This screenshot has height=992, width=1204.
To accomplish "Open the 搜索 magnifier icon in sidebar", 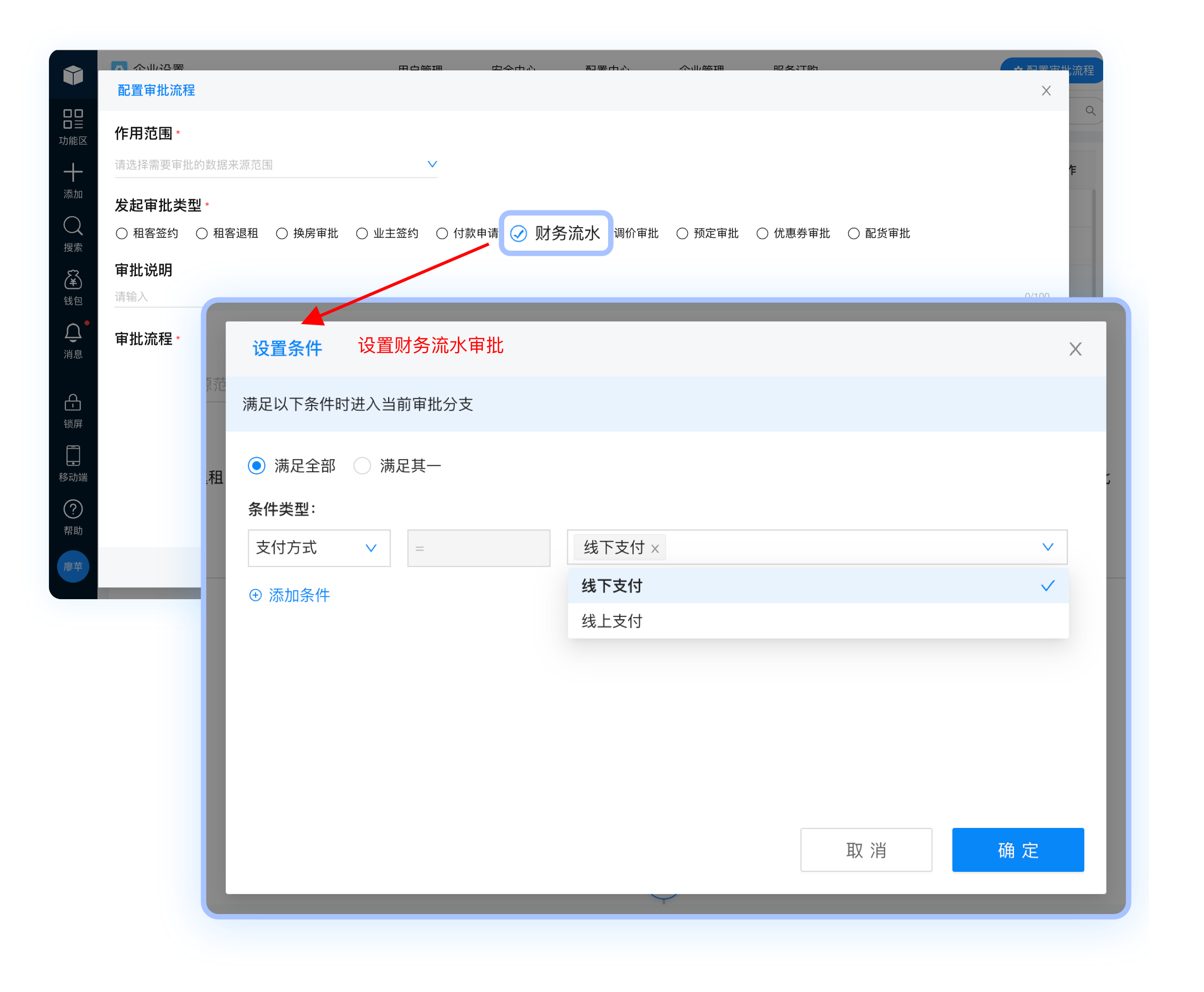I will tap(72, 226).
